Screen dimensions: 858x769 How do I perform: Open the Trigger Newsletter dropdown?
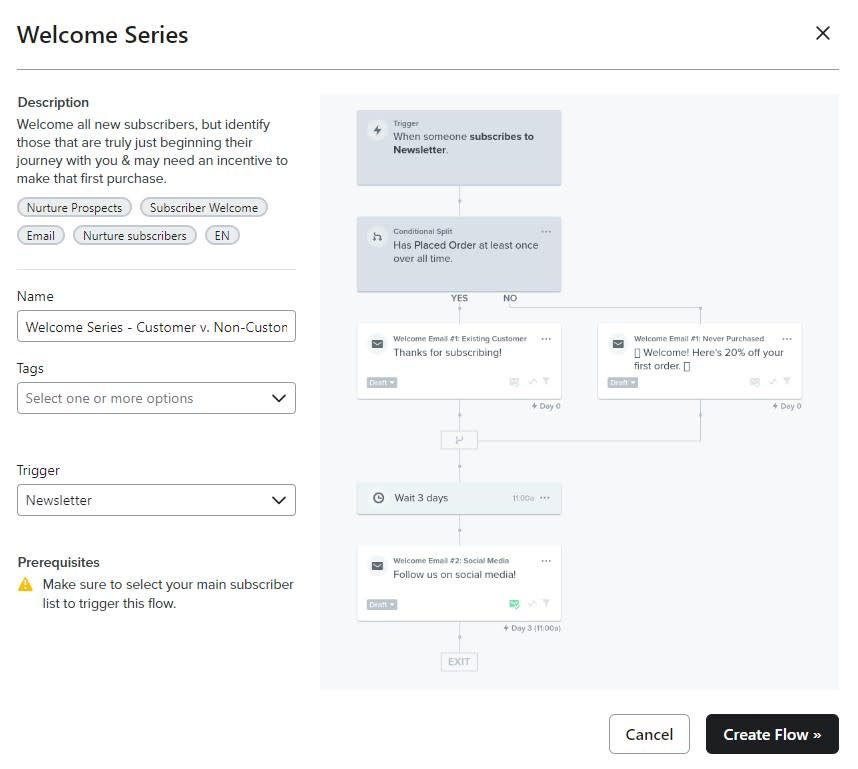point(156,500)
